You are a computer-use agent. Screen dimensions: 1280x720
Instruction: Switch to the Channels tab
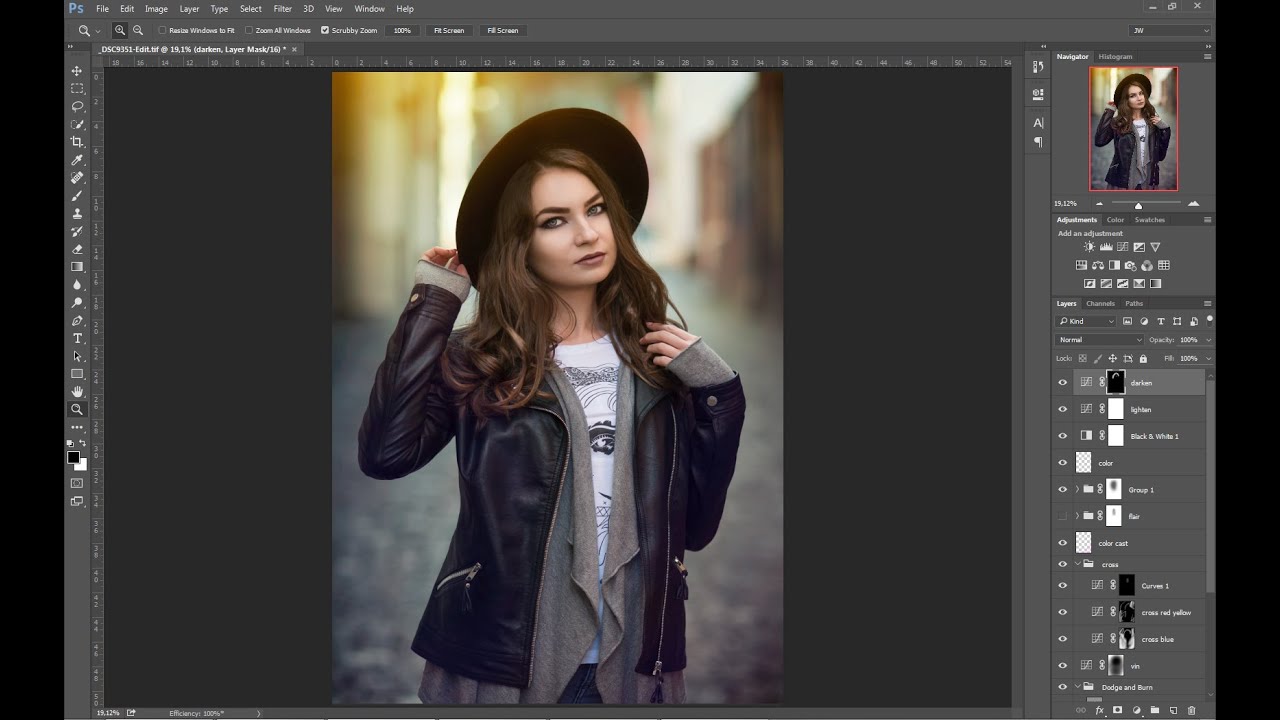[x=1100, y=303]
